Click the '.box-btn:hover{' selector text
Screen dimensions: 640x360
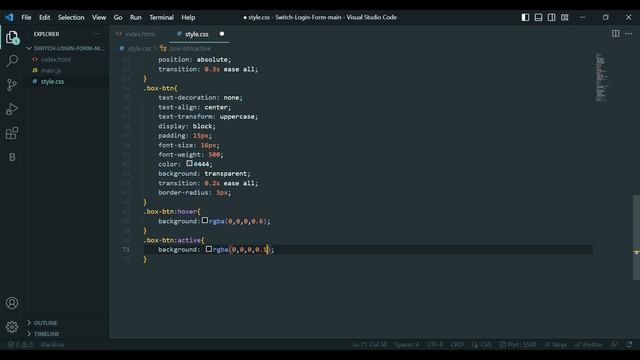[172, 211]
